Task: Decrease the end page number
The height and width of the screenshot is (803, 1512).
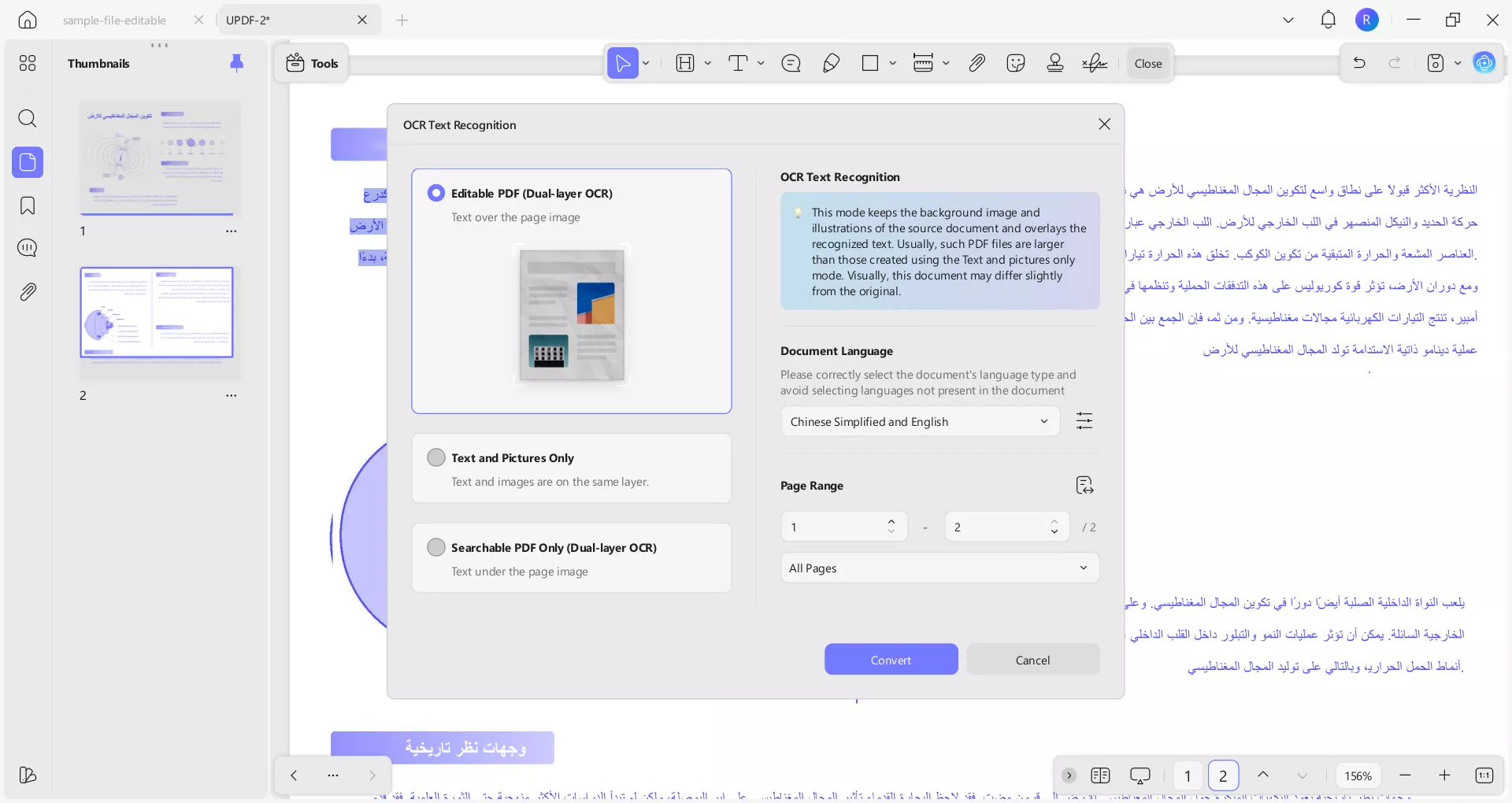Action: (1054, 533)
